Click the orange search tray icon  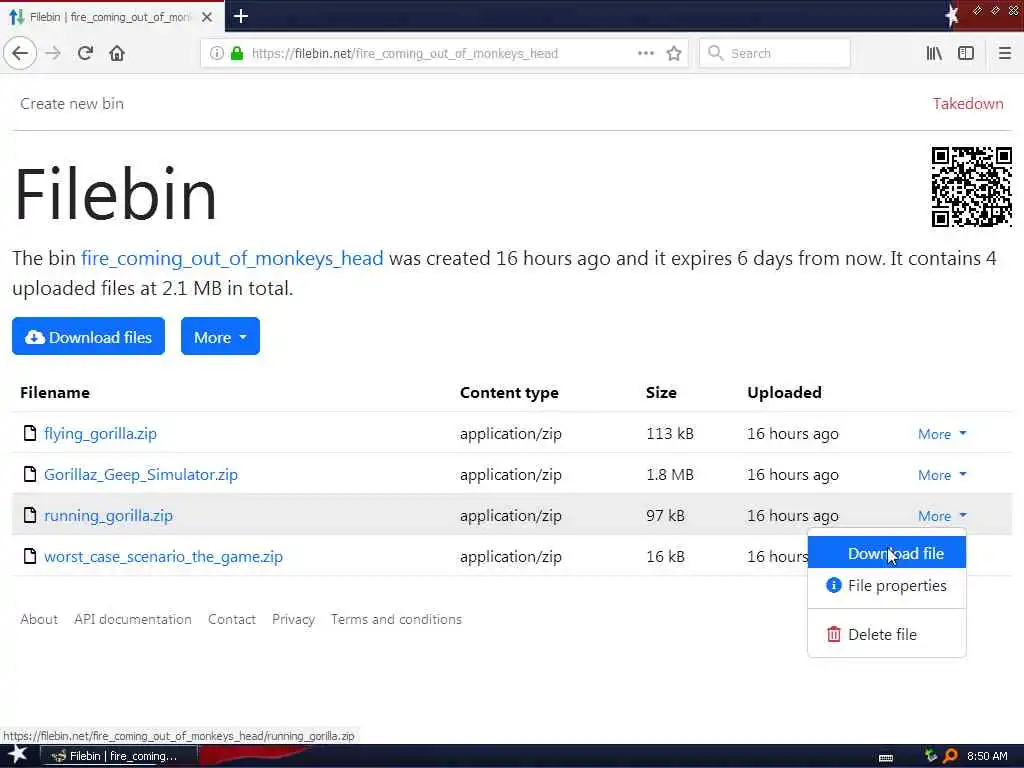coord(951,756)
